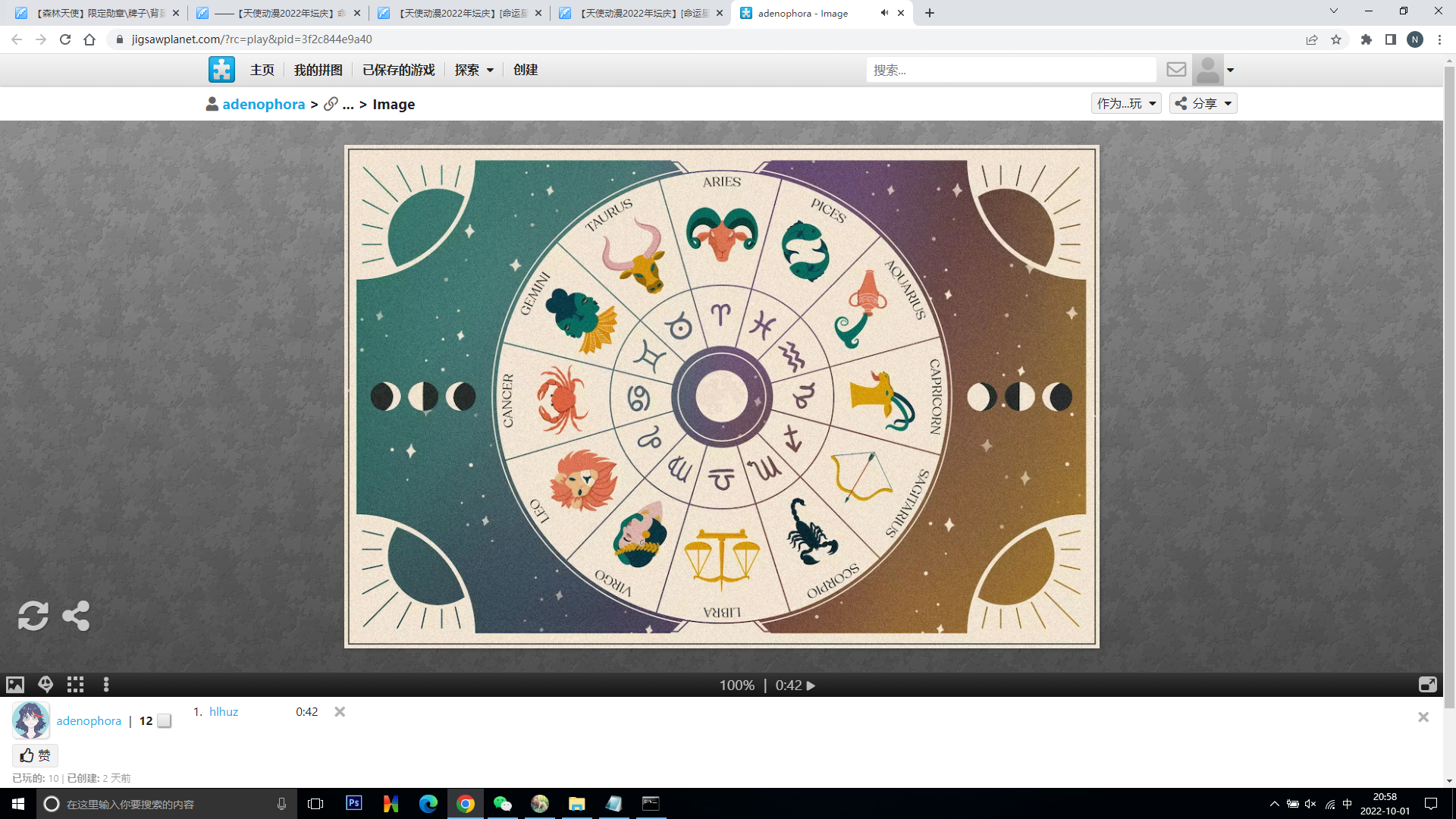The width and height of the screenshot is (1456, 819).
Task: Restart the puzzle with the refresh icon
Action: coord(33,616)
